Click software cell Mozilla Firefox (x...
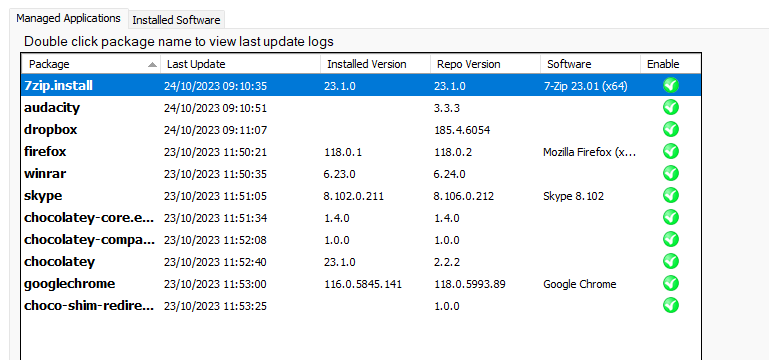 coord(590,152)
